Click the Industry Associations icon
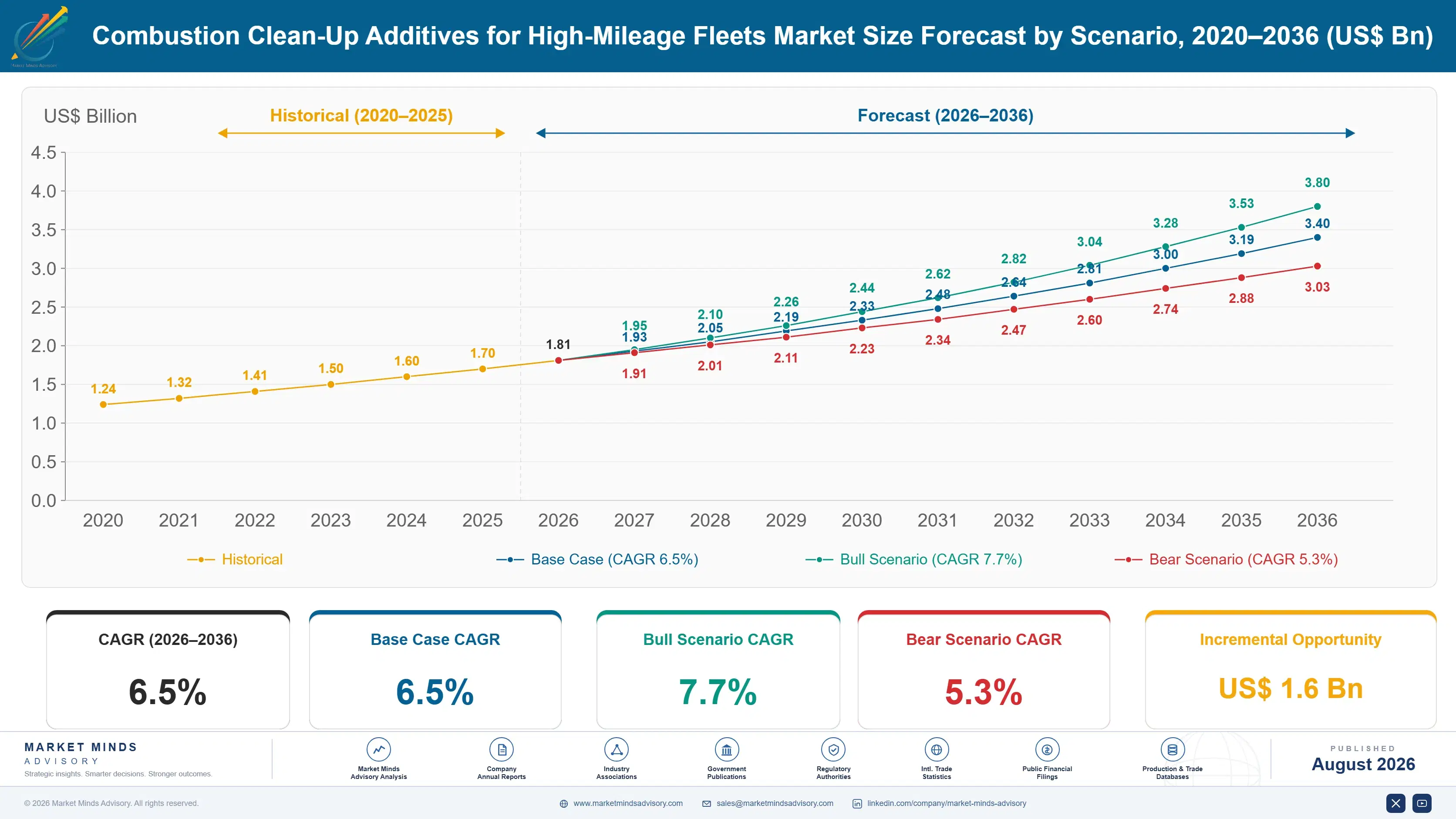This screenshot has width=1456, height=819. tap(617, 749)
